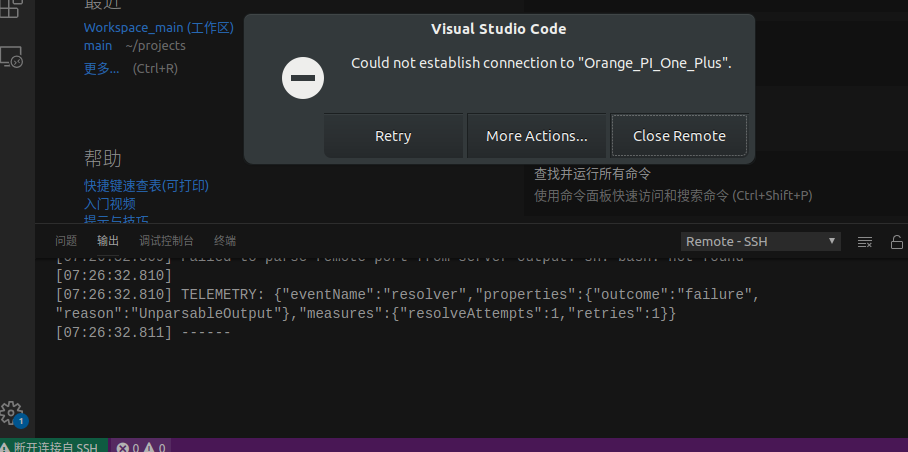Open the Remote Explorer sidebar icon
908x452 pixels.
(x=12, y=57)
